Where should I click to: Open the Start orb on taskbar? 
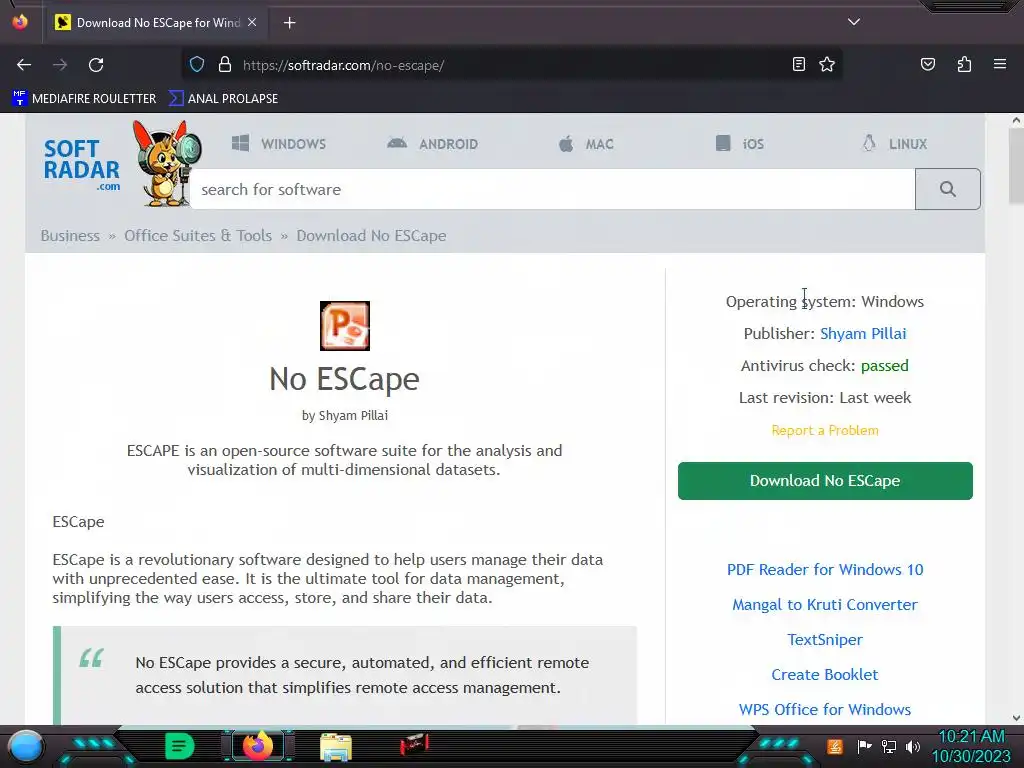[x=26, y=746]
